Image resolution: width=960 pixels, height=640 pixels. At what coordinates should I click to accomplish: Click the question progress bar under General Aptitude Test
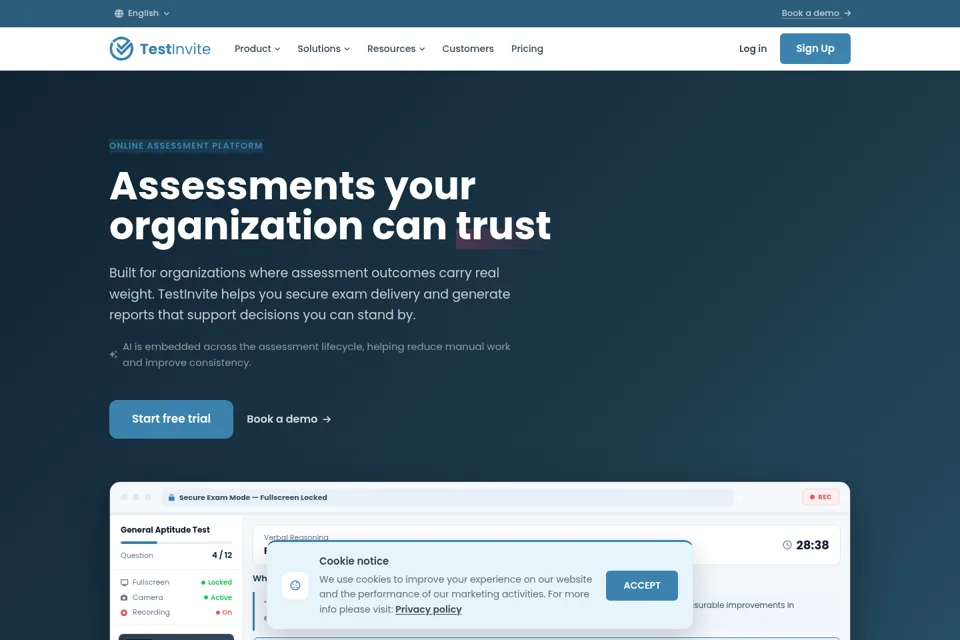click(x=176, y=543)
